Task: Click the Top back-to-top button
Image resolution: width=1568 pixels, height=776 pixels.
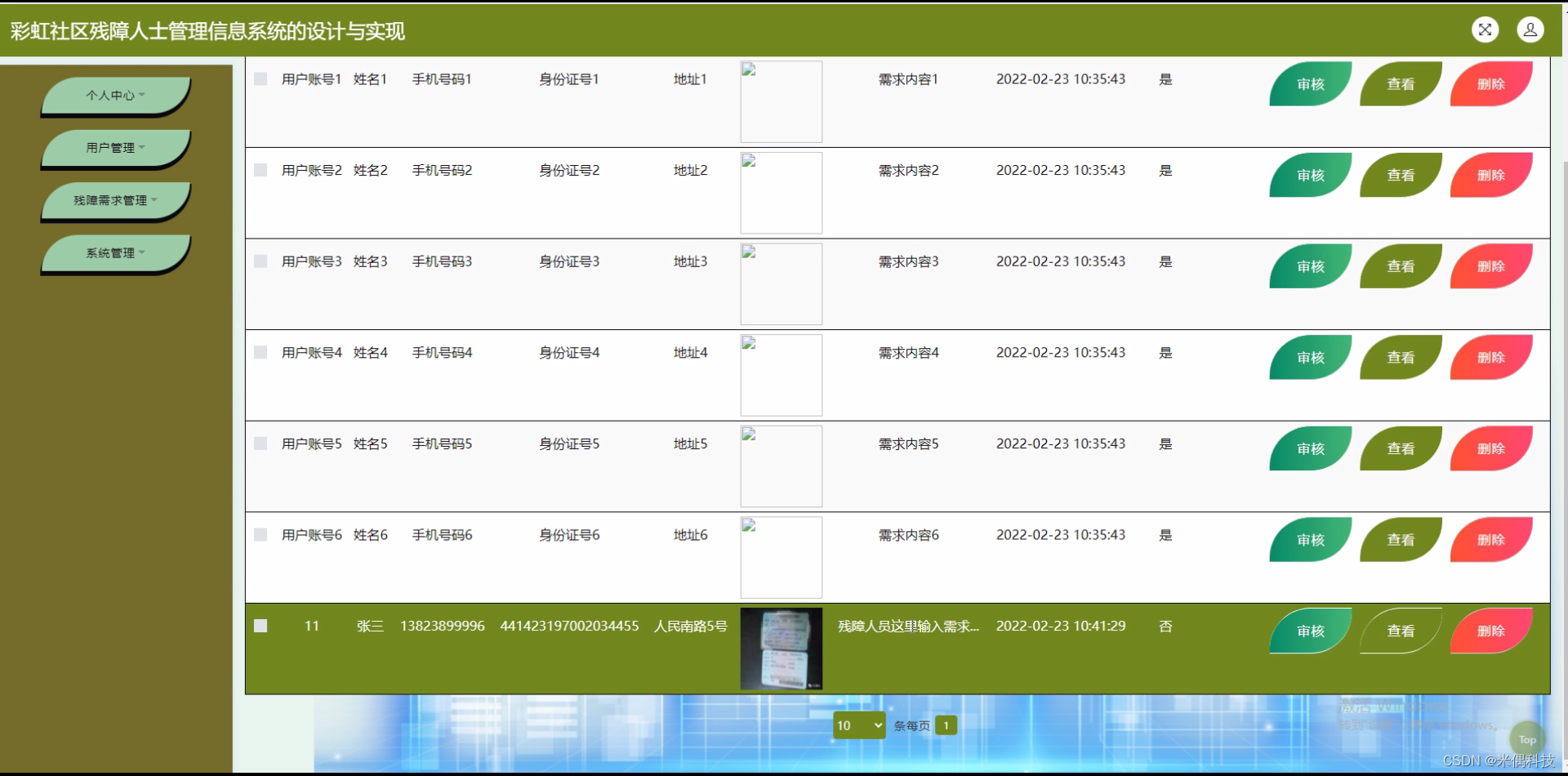Action: [x=1527, y=740]
